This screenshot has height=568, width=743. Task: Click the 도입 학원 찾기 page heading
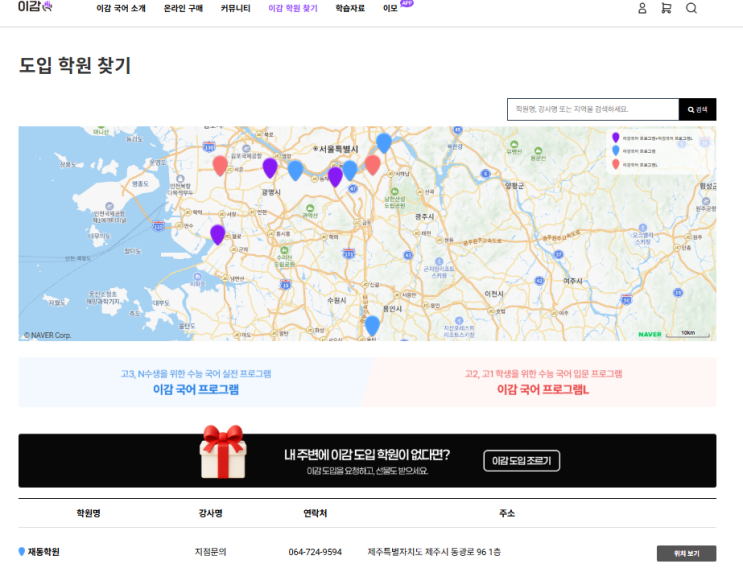tap(74, 65)
